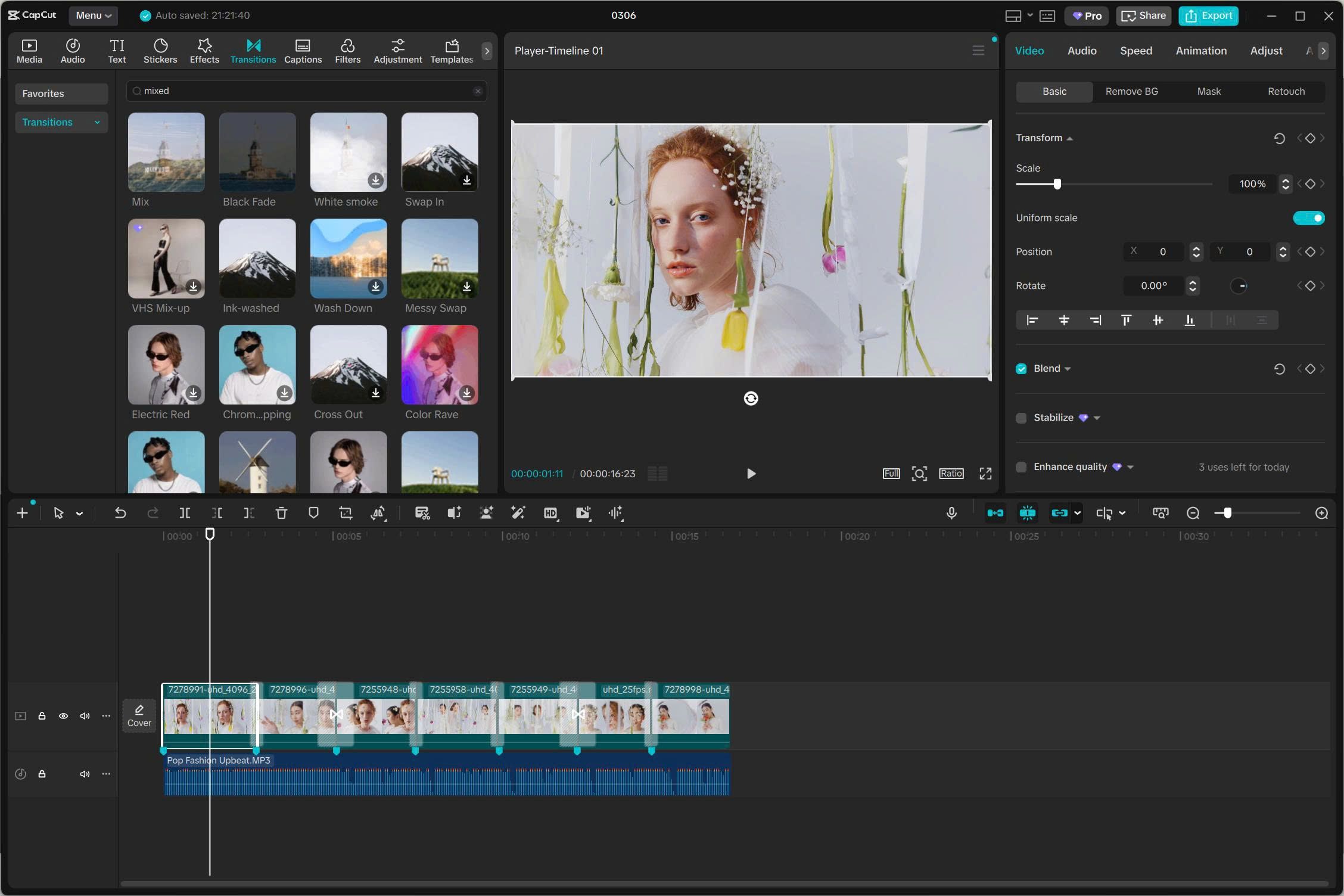Align center horizontally icon

pyautogui.click(x=1063, y=321)
